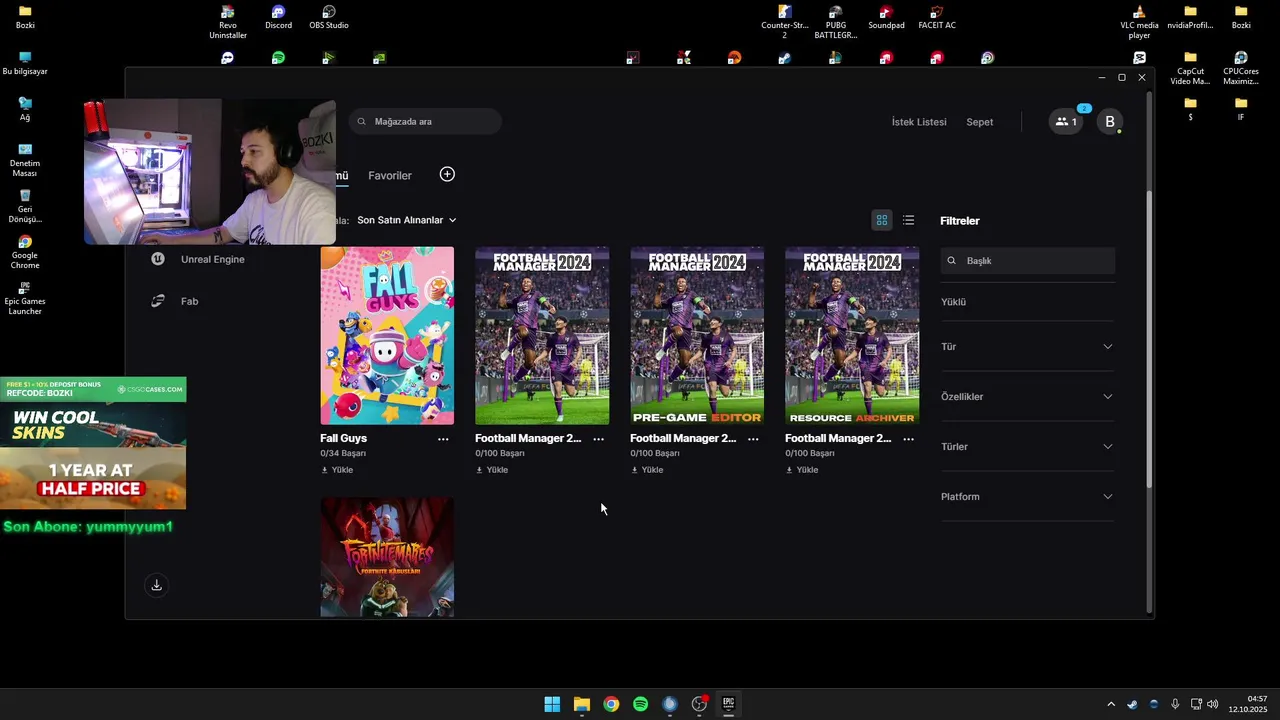Install Fall Guys via Yükle
This screenshot has height=720, width=1280.
(337, 470)
